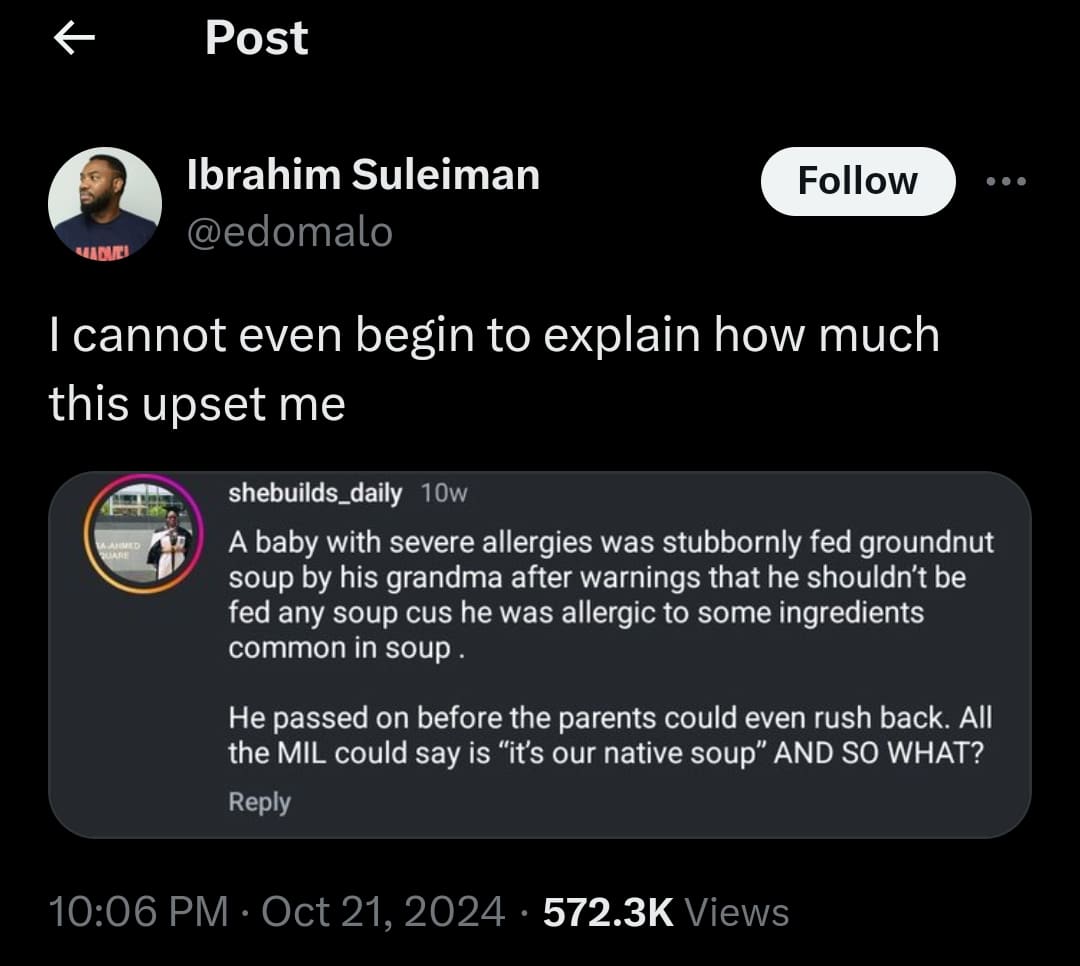Open the @edomalo handle link

(x=290, y=232)
